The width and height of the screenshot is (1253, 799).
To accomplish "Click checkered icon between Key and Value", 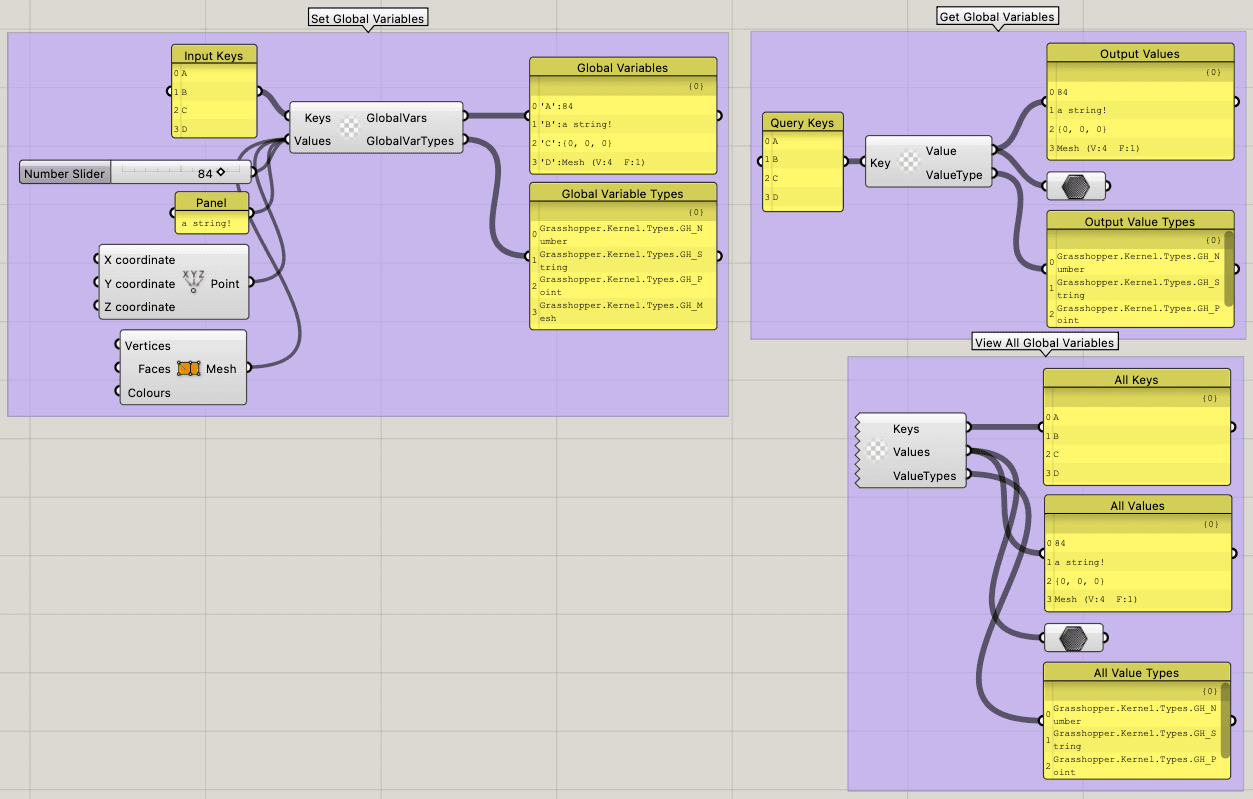I will click(x=908, y=162).
